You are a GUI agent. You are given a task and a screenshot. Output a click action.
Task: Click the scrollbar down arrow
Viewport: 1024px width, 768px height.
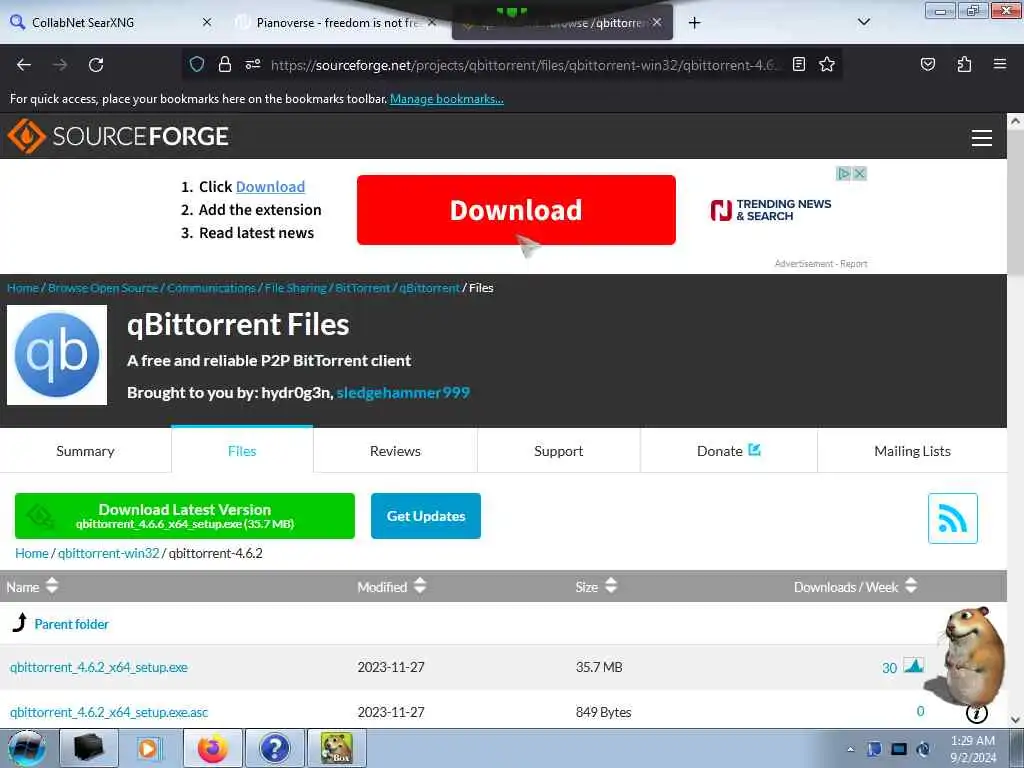coord(1015,720)
